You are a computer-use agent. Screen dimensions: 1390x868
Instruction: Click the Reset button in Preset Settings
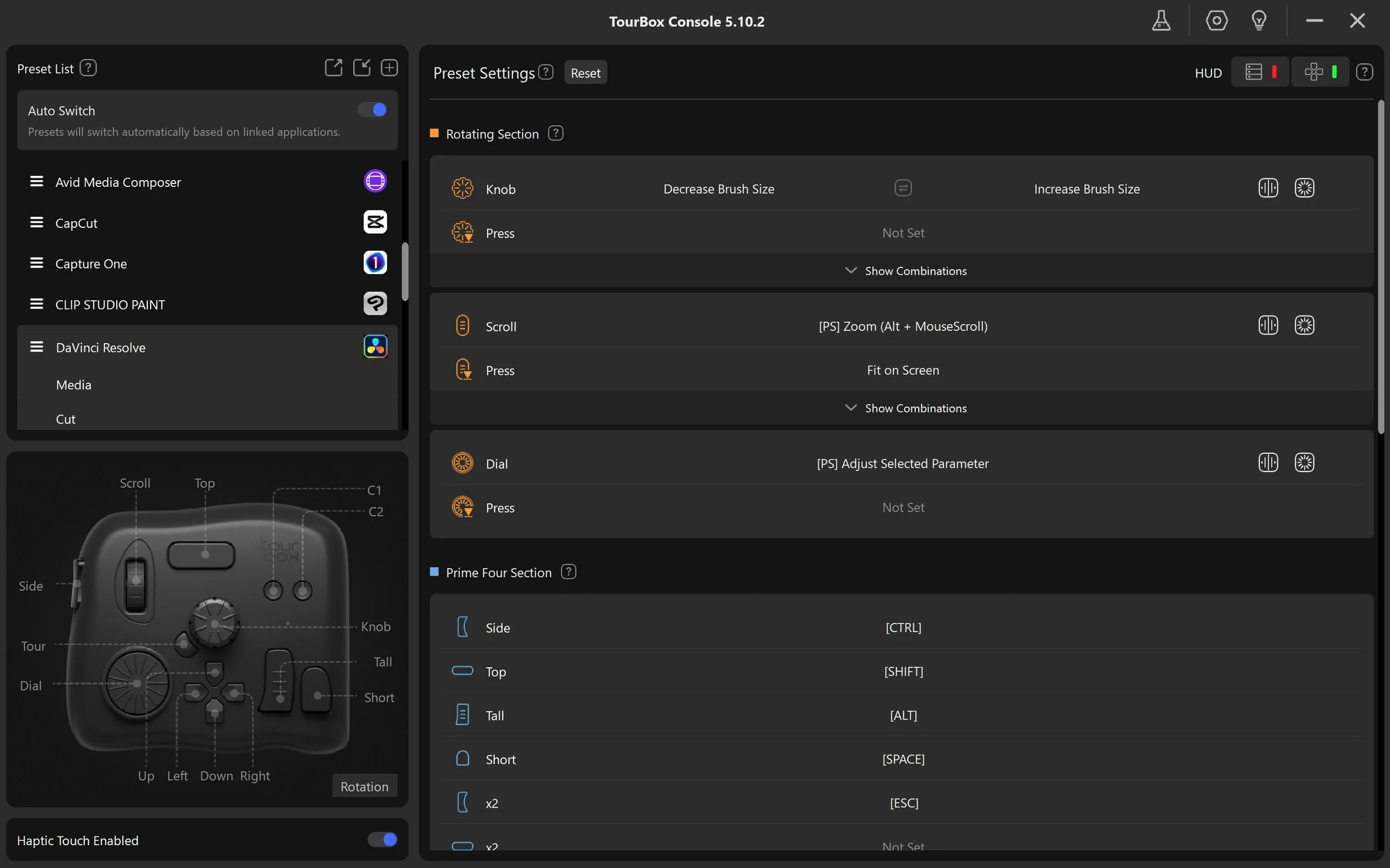tap(585, 73)
